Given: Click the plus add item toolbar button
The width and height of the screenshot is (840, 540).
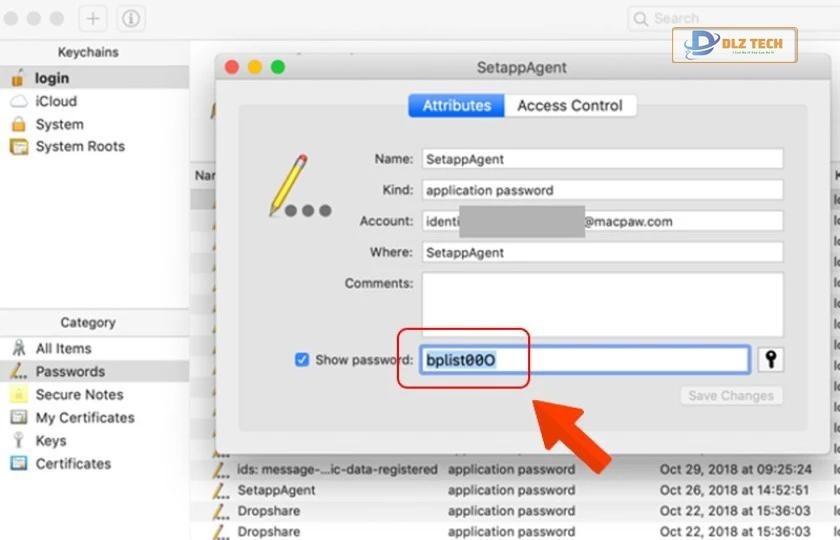Looking at the screenshot, I should coord(92,19).
